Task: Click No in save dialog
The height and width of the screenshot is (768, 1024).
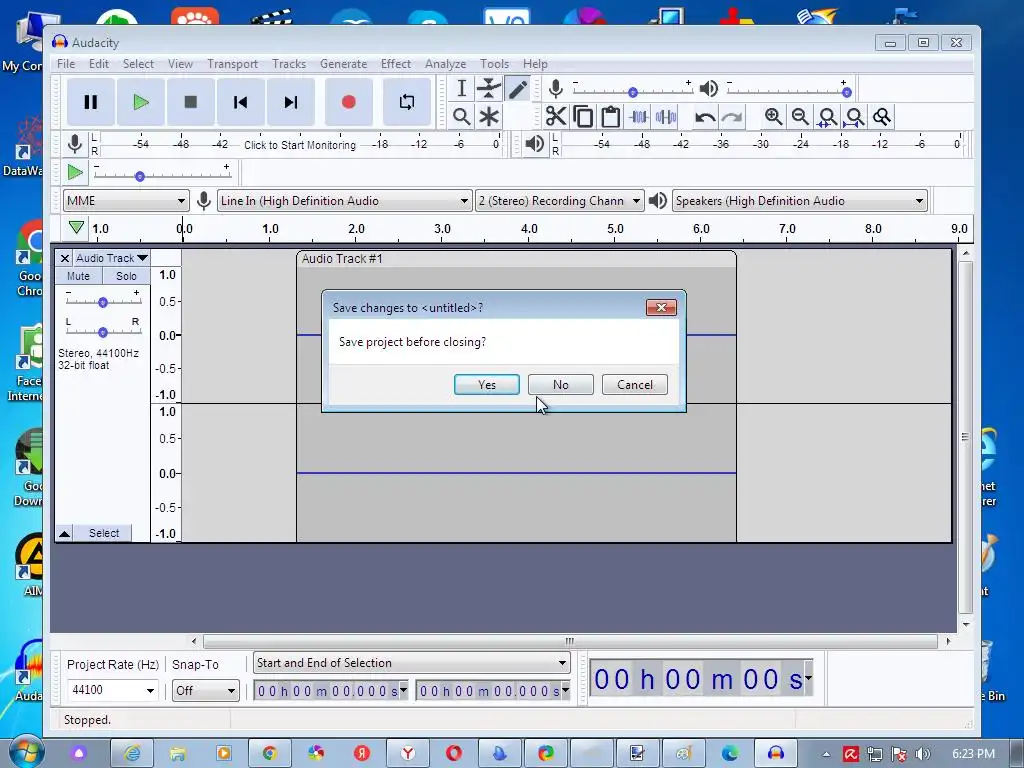Action: point(560,385)
